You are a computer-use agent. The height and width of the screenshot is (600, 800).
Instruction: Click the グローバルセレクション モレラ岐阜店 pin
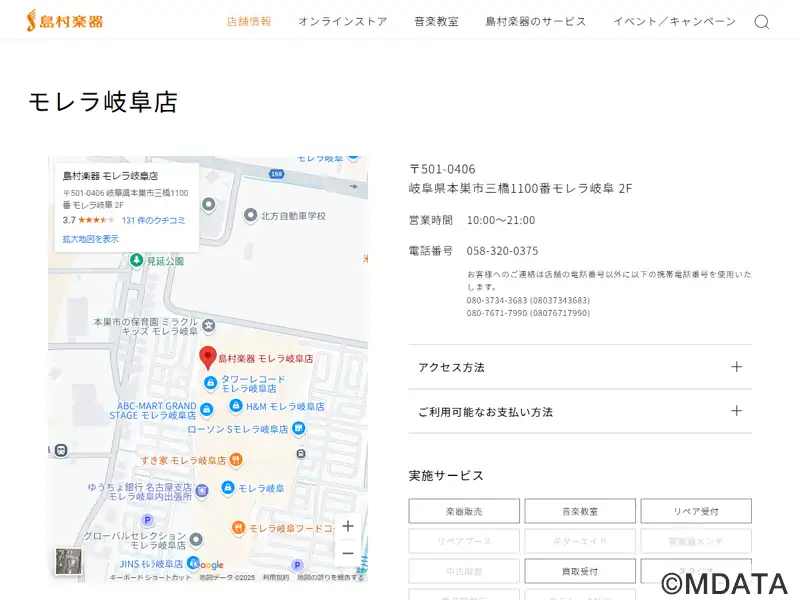[196, 539]
